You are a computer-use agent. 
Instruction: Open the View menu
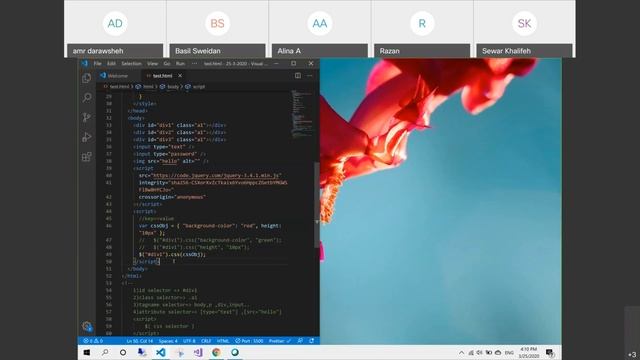152,64
